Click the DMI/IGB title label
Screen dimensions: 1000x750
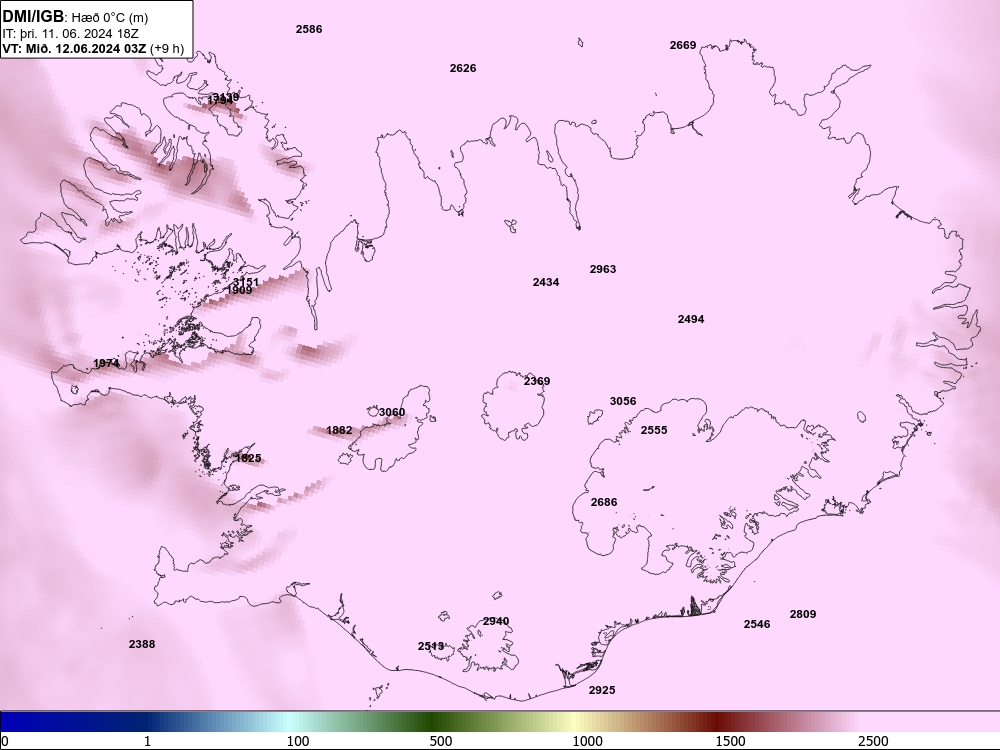point(33,17)
